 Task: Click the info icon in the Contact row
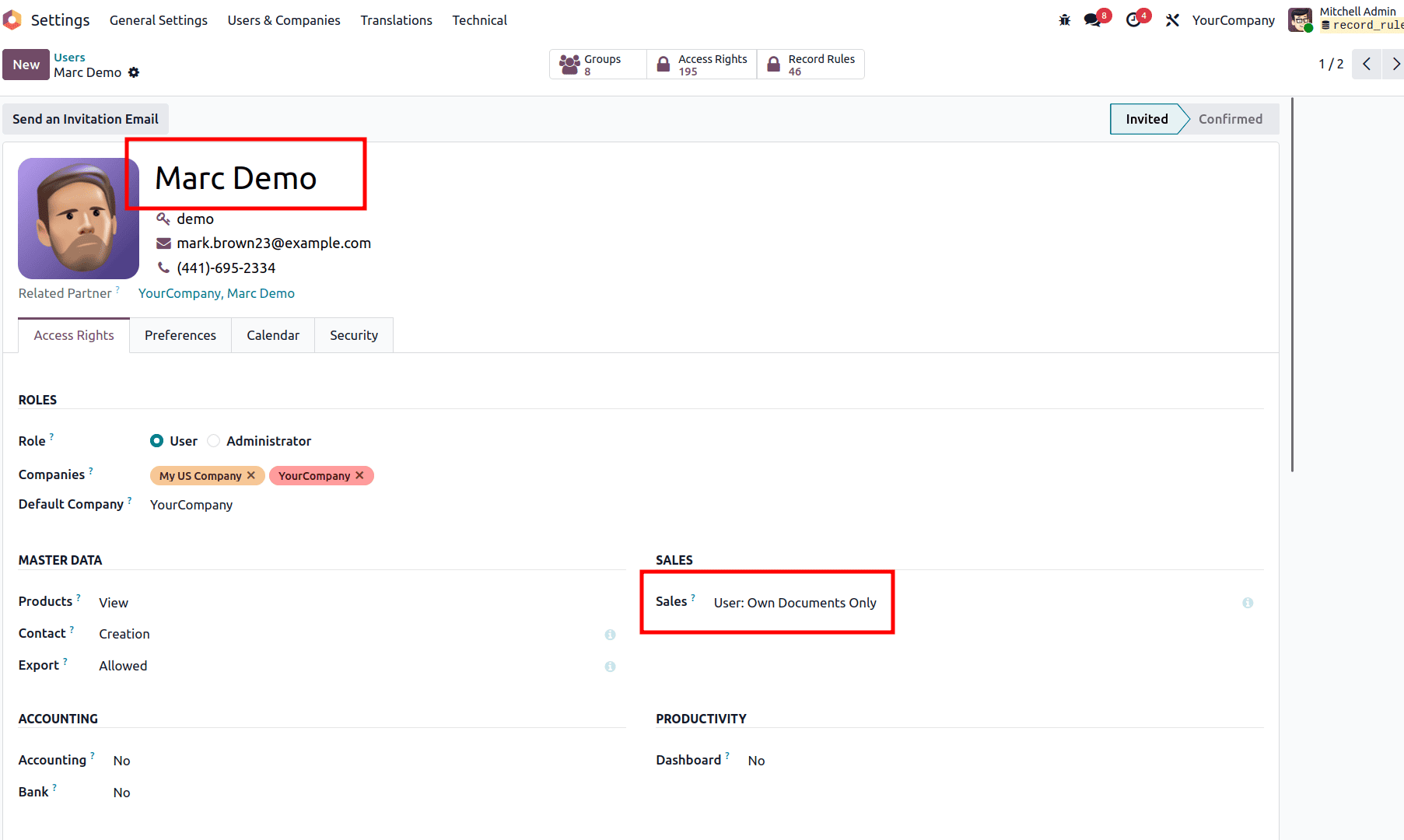tap(610, 635)
